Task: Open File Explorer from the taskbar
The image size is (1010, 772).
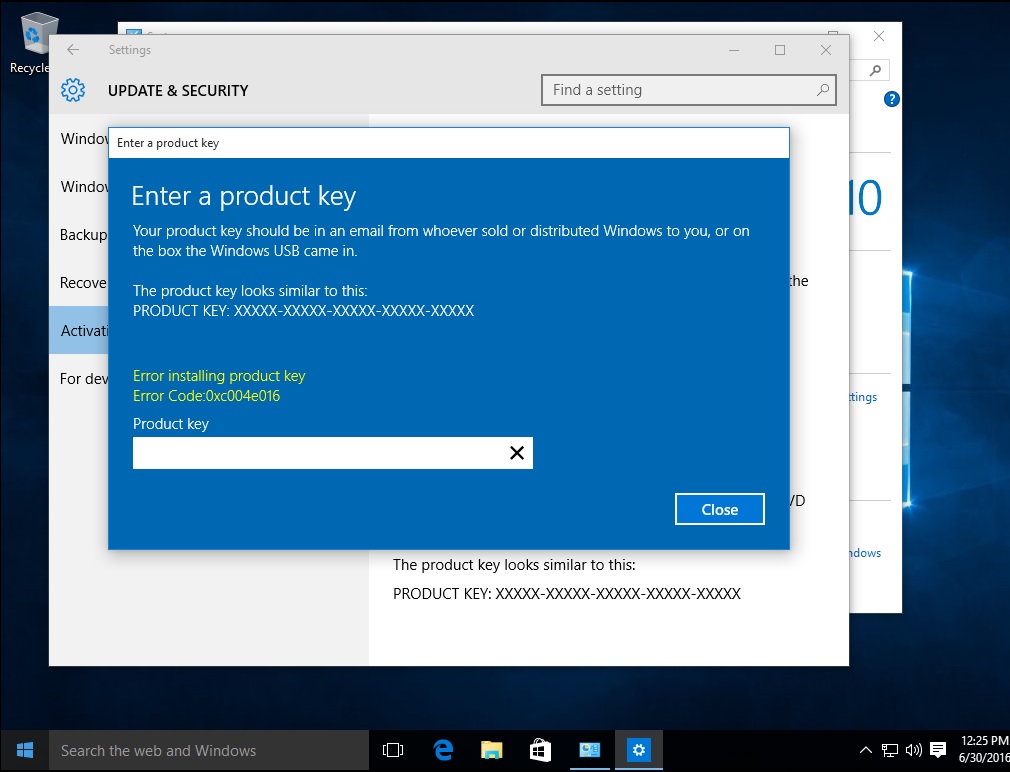Action: 491,751
